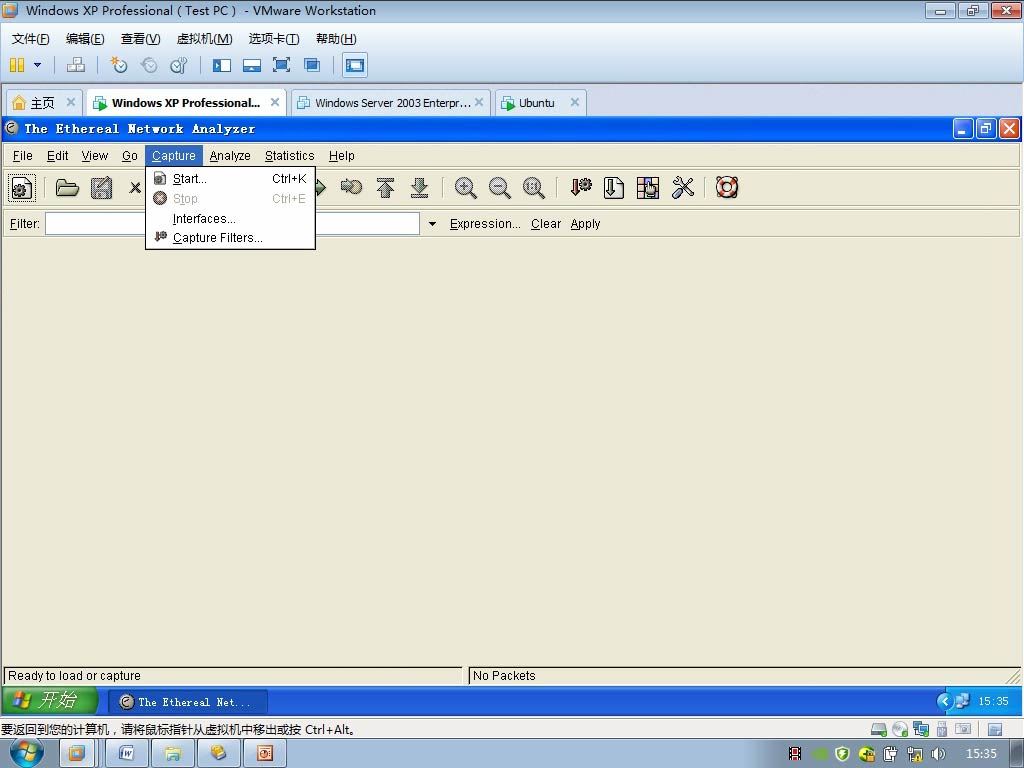Viewport: 1024px width, 768px height.
Task: Open the Ethereal Edit menu
Action: [57, 156]
